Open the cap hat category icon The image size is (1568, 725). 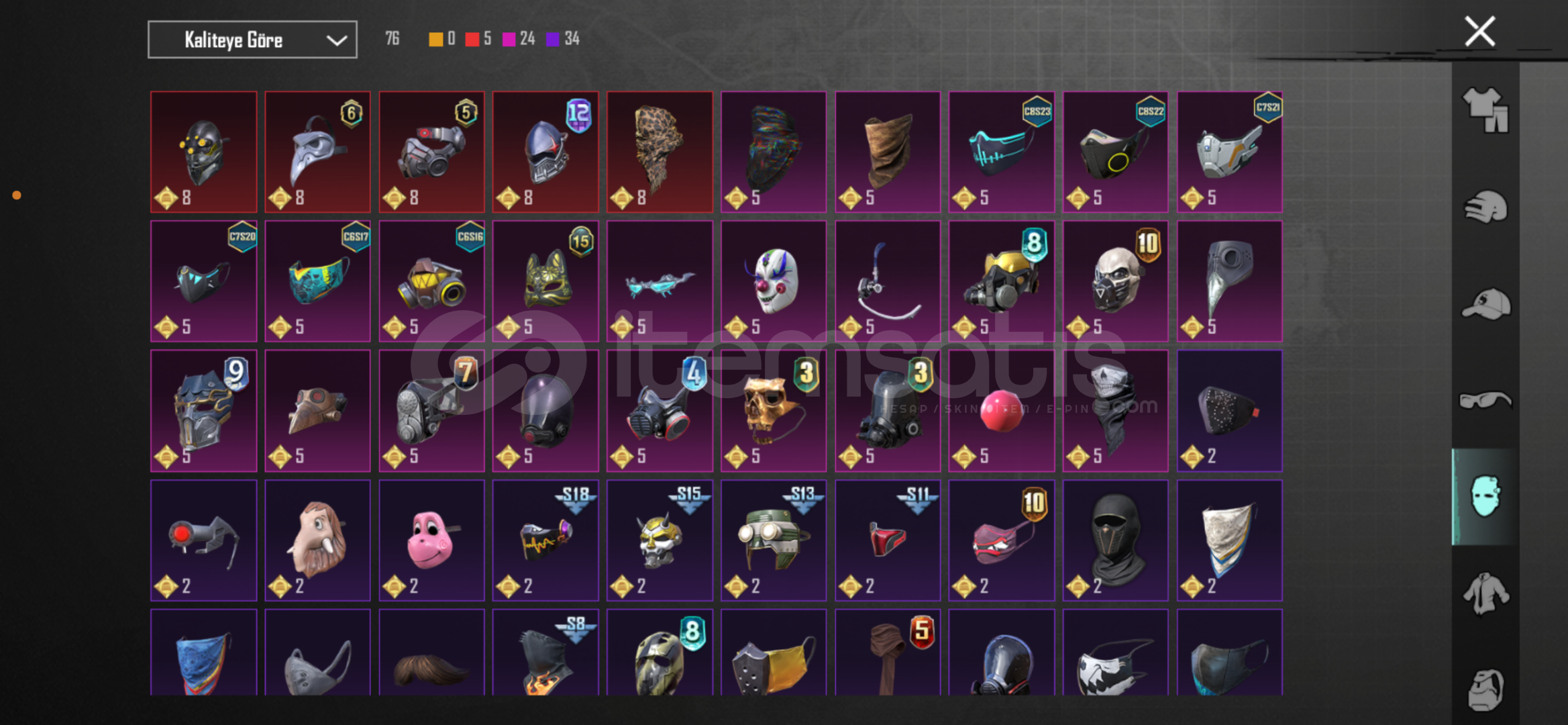point(1485,304)
